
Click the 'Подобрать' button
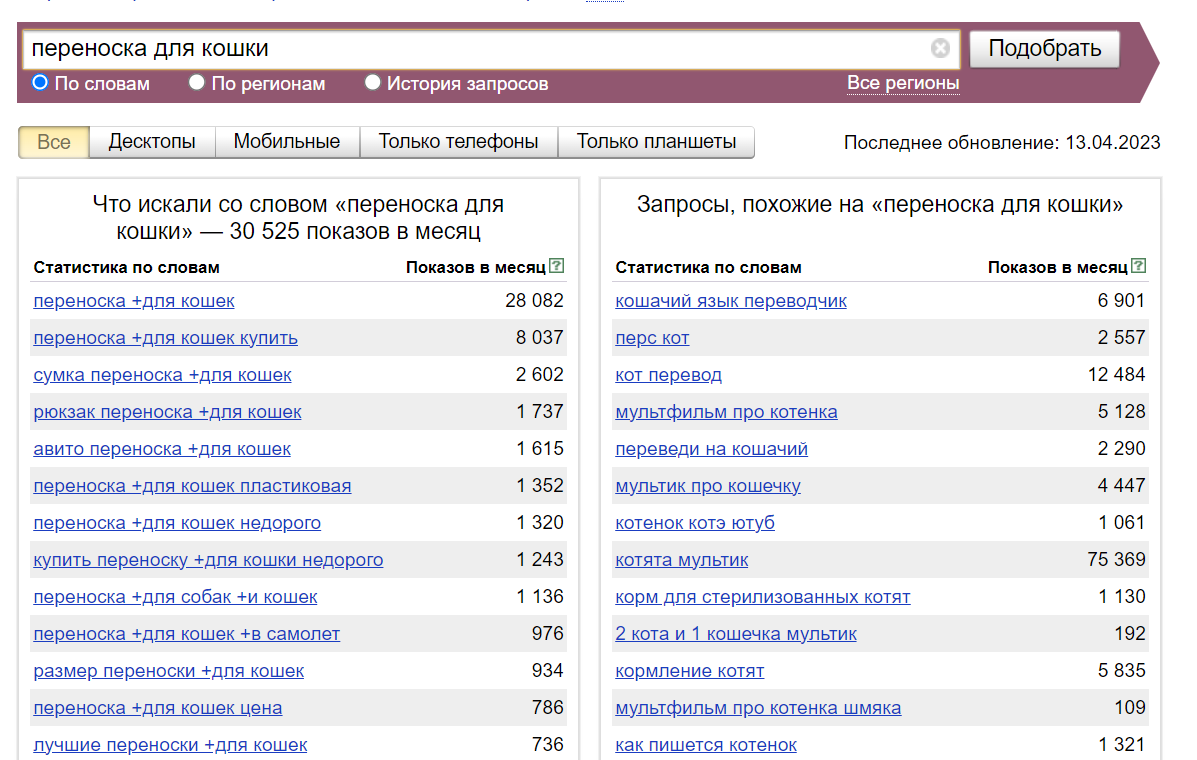click(1045, 49)
